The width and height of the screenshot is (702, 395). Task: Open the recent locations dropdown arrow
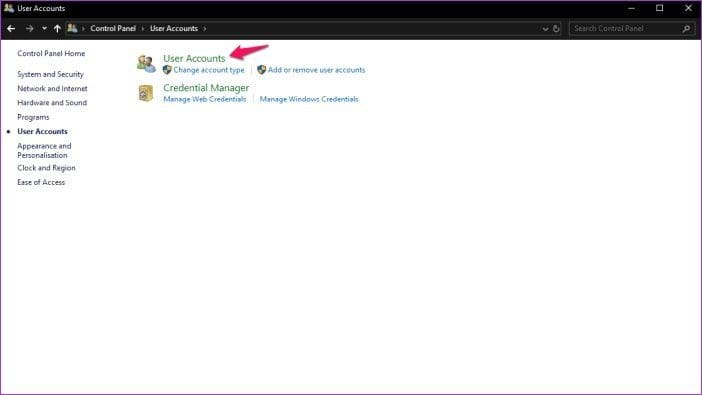[44, 29]
